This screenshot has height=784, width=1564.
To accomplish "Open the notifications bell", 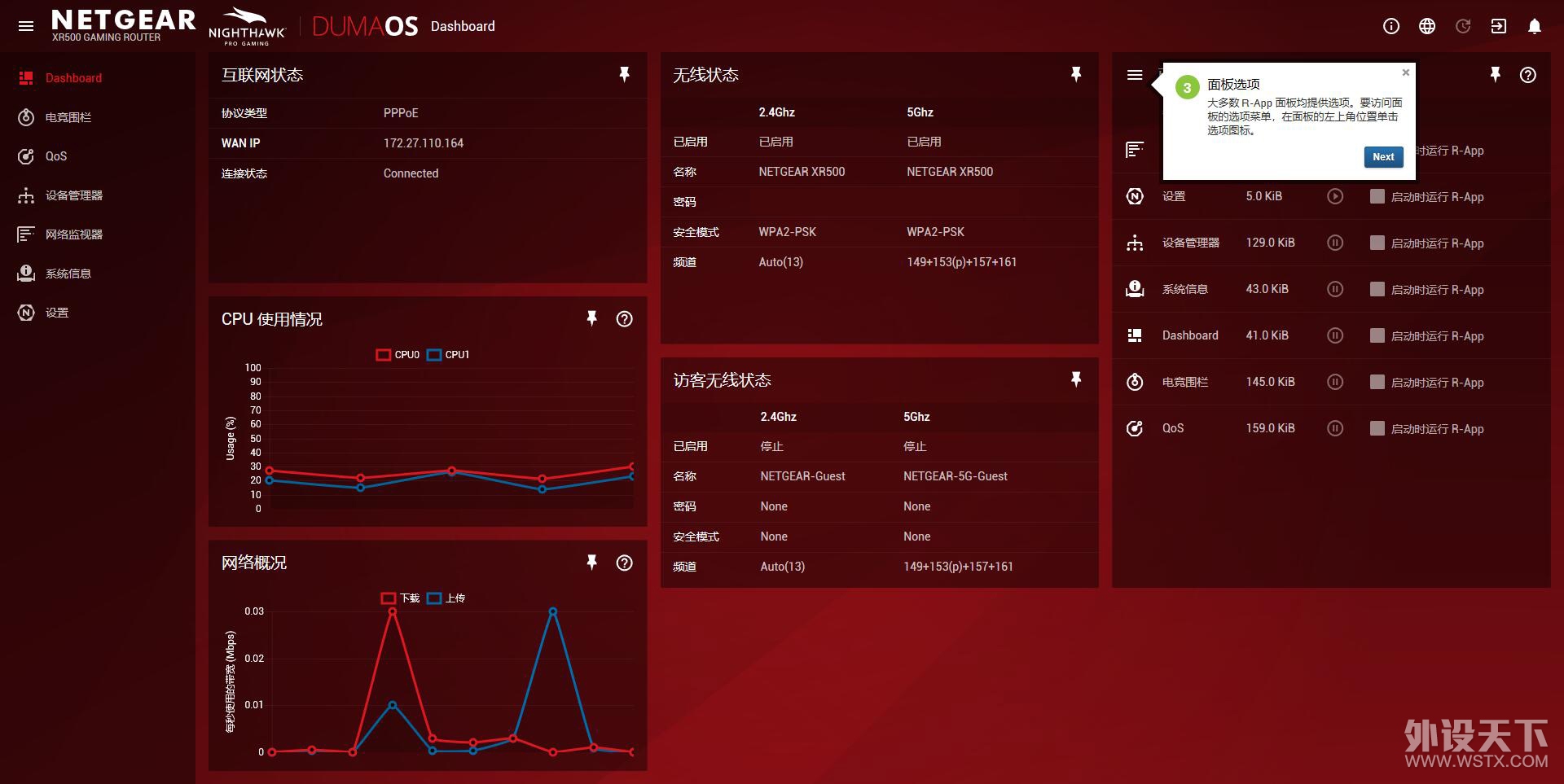I will tap(1535, 26).
